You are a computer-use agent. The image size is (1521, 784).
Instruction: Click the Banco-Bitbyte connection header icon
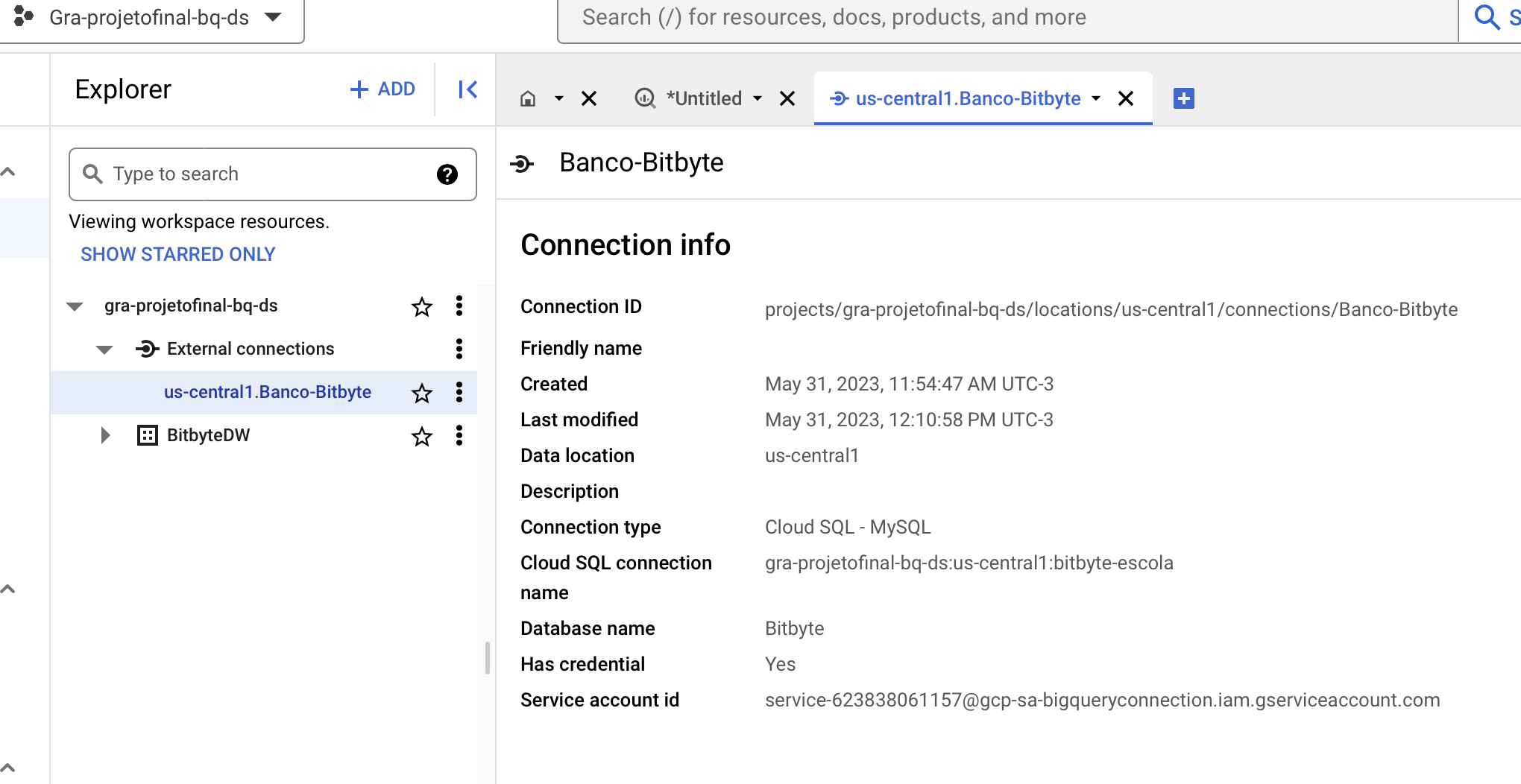coord(522,163)
